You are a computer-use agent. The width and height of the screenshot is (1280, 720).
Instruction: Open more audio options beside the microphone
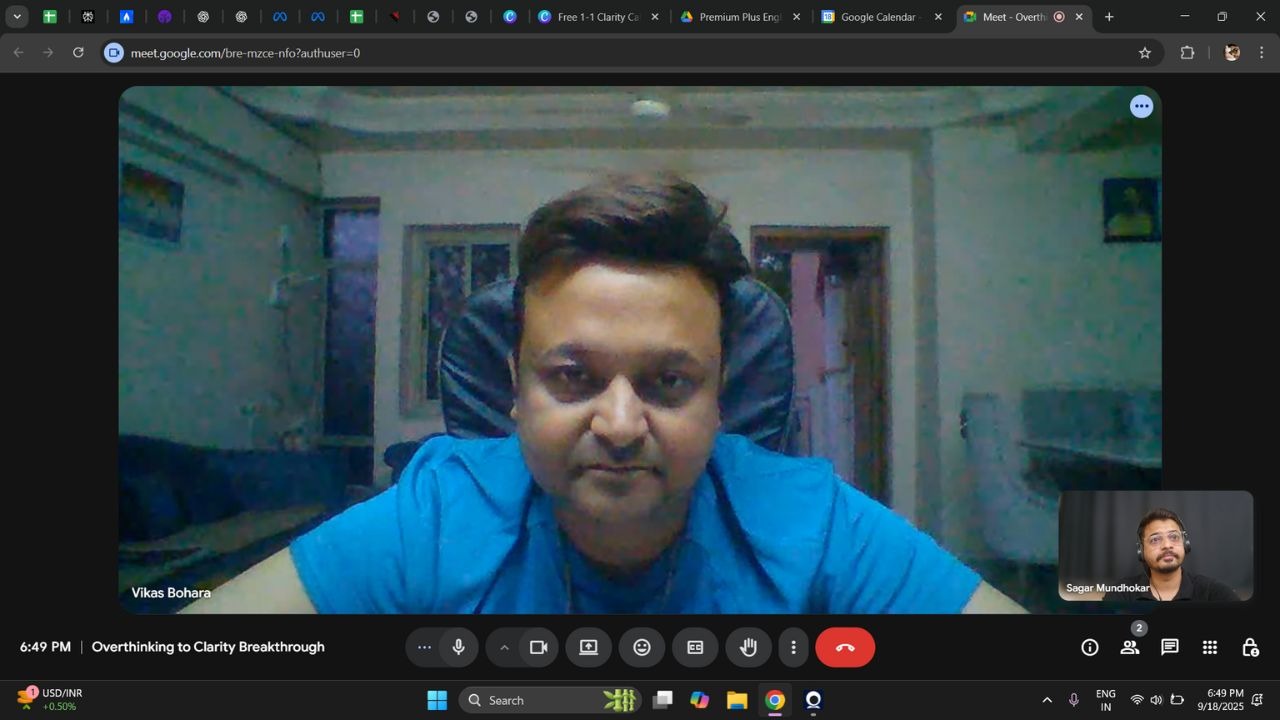click(x=424, y=647)
